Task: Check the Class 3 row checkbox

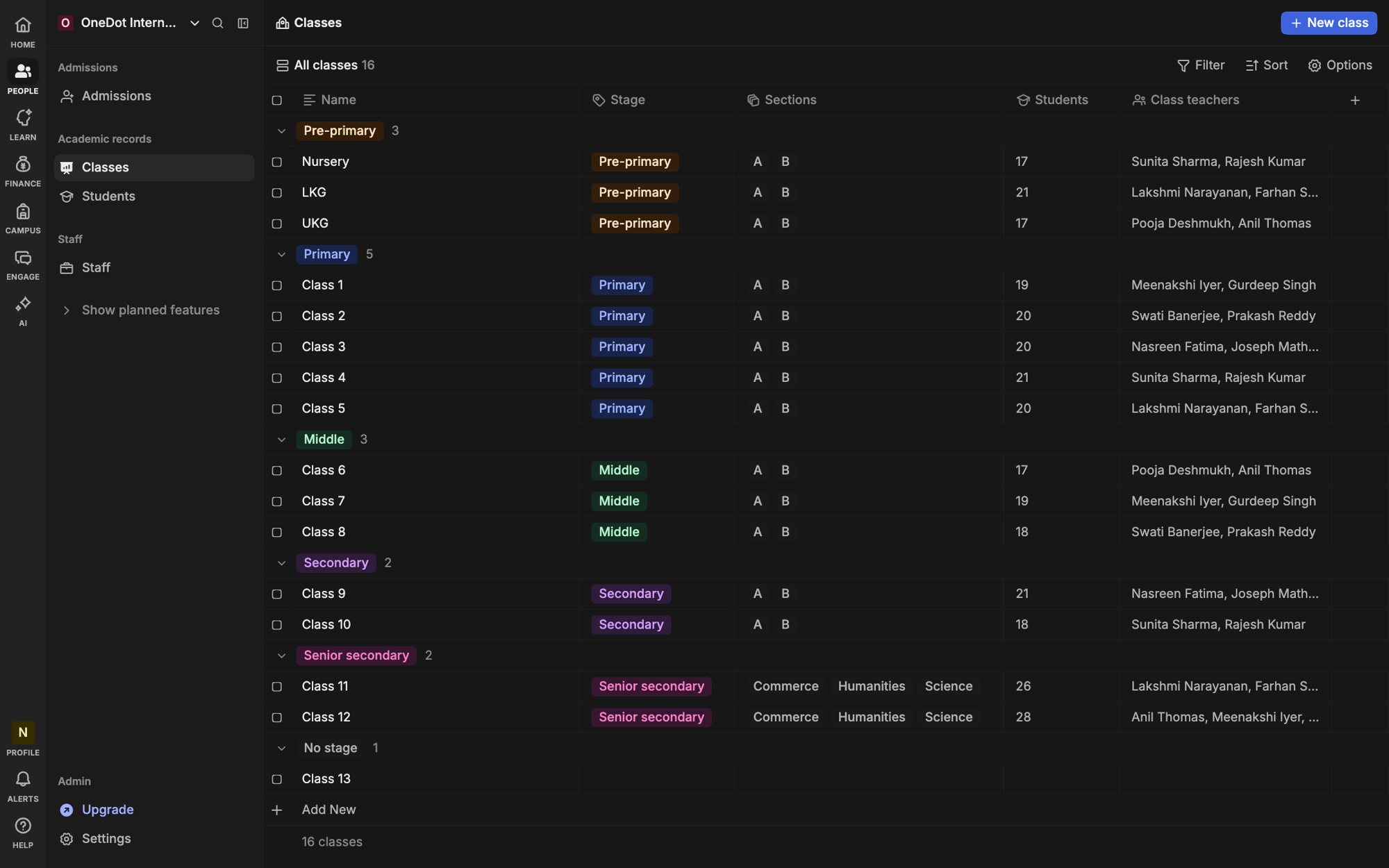Action: coord(276,347)
